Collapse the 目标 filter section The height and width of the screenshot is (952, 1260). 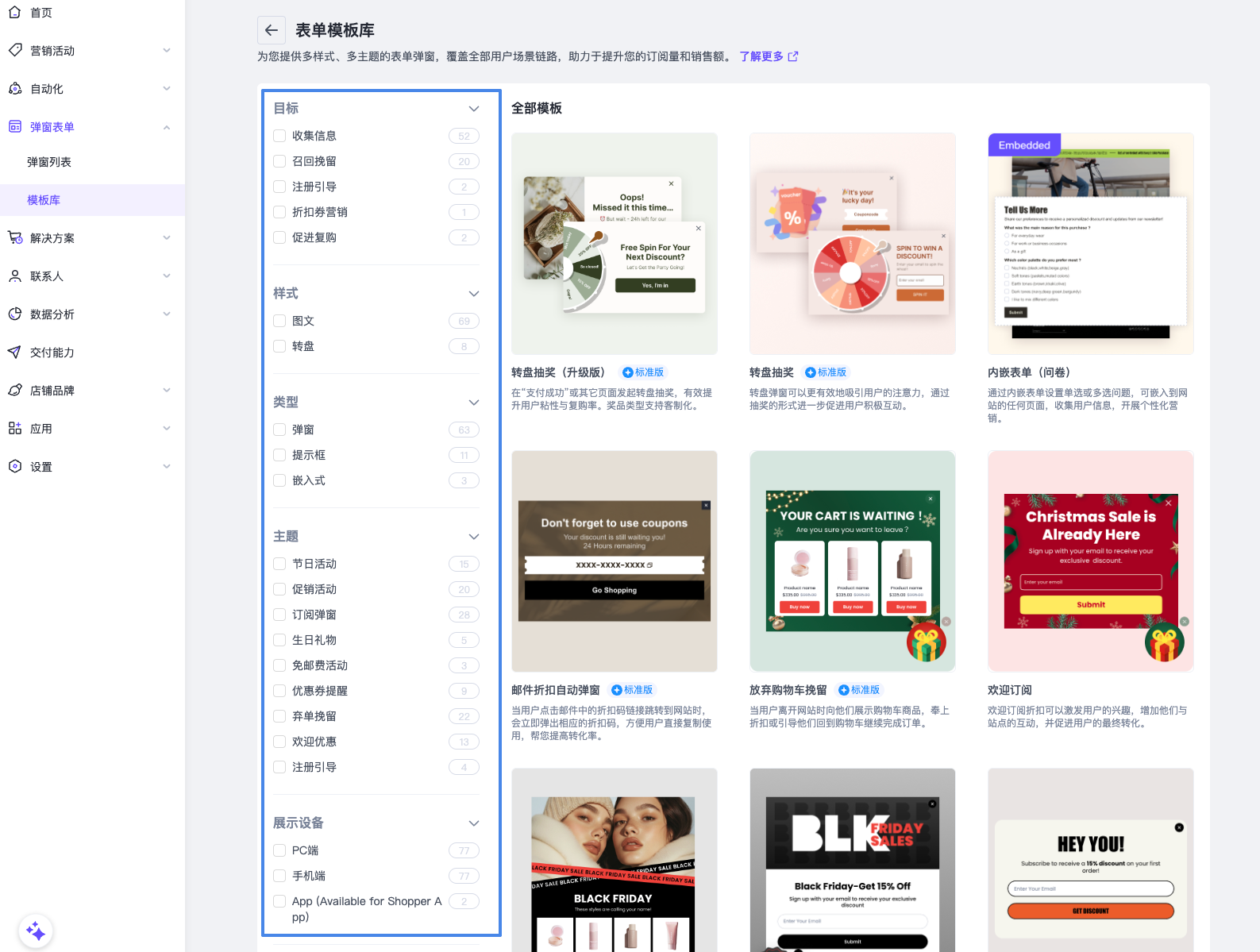coord(474,109)
